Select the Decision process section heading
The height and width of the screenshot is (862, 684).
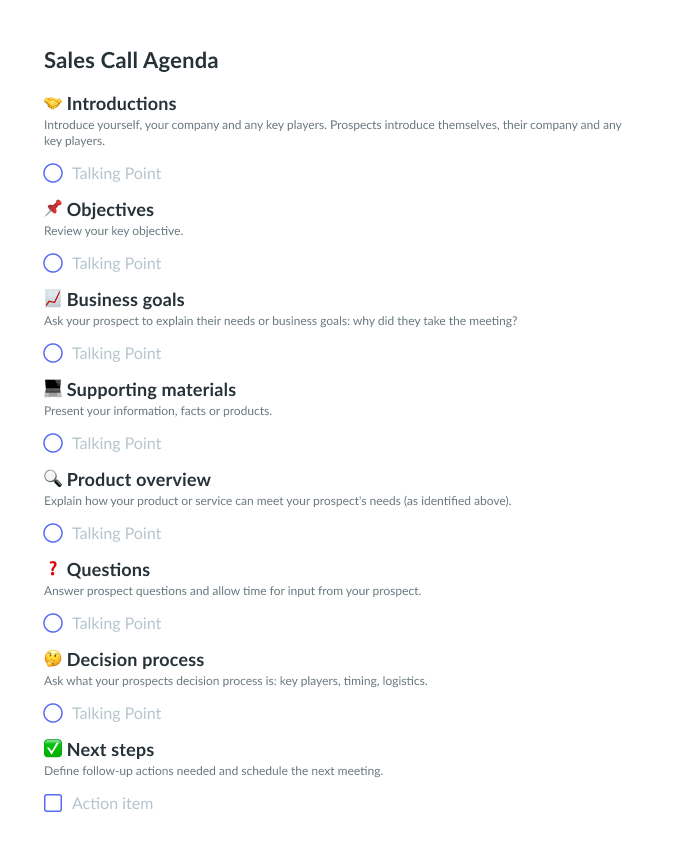135,660
